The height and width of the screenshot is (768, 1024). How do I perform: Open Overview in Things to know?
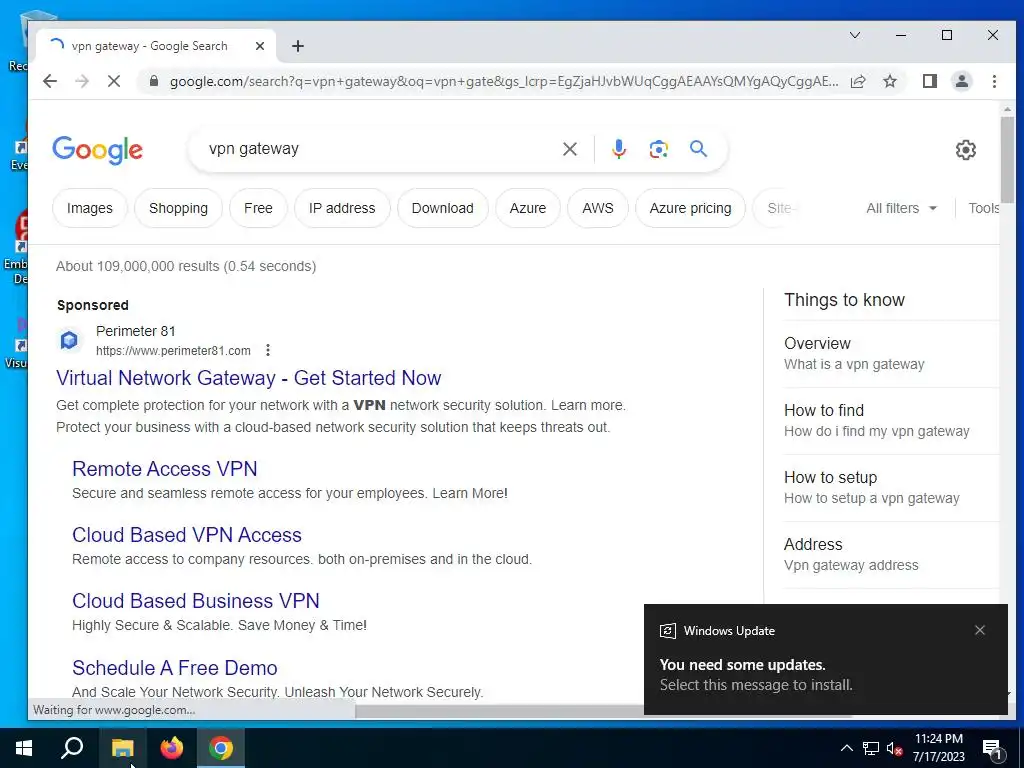[x=891, y=353]
